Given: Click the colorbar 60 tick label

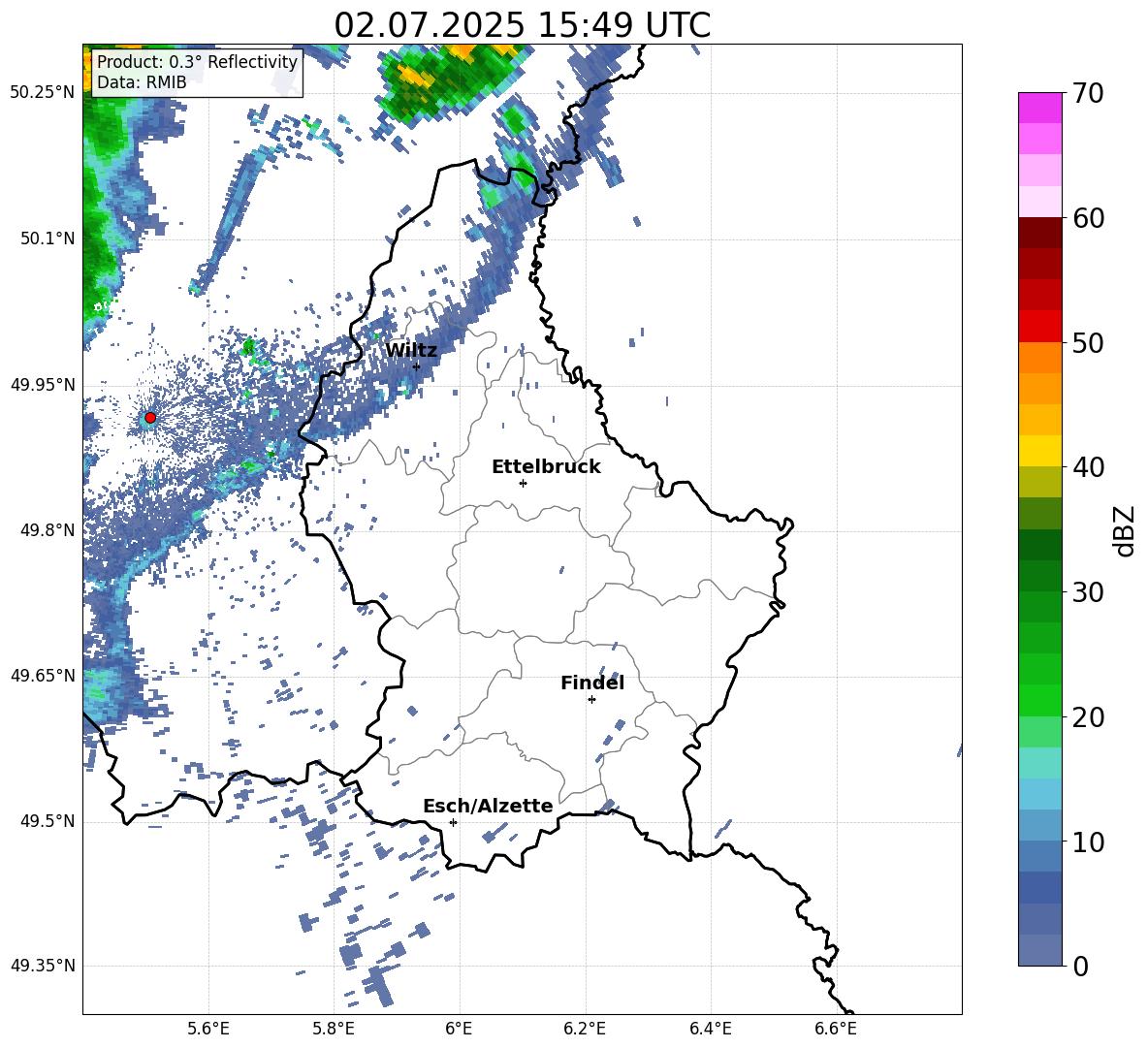Looking at the screenshot, I should click(1088, 218).
